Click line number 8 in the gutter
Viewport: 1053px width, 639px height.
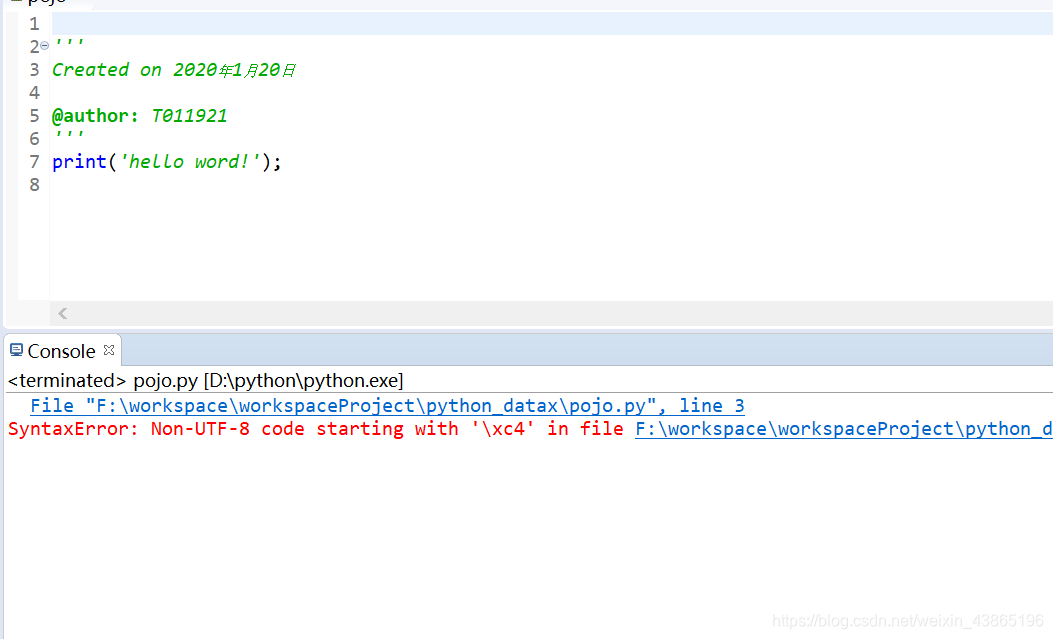34,185
